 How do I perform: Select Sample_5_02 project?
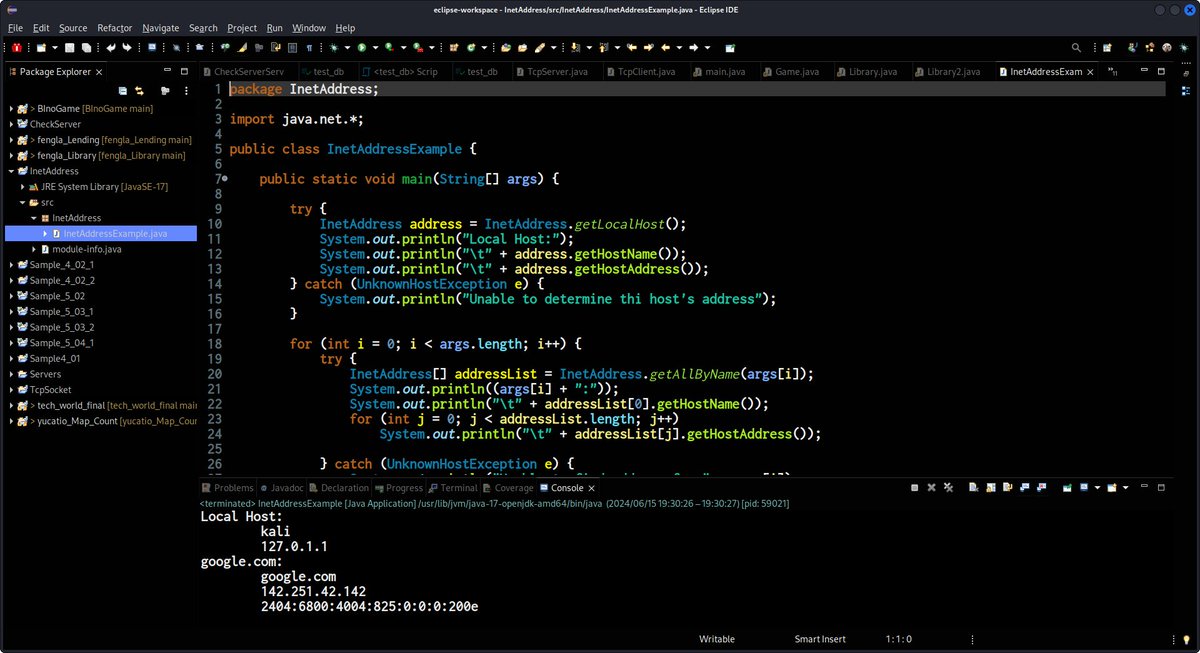57,296
